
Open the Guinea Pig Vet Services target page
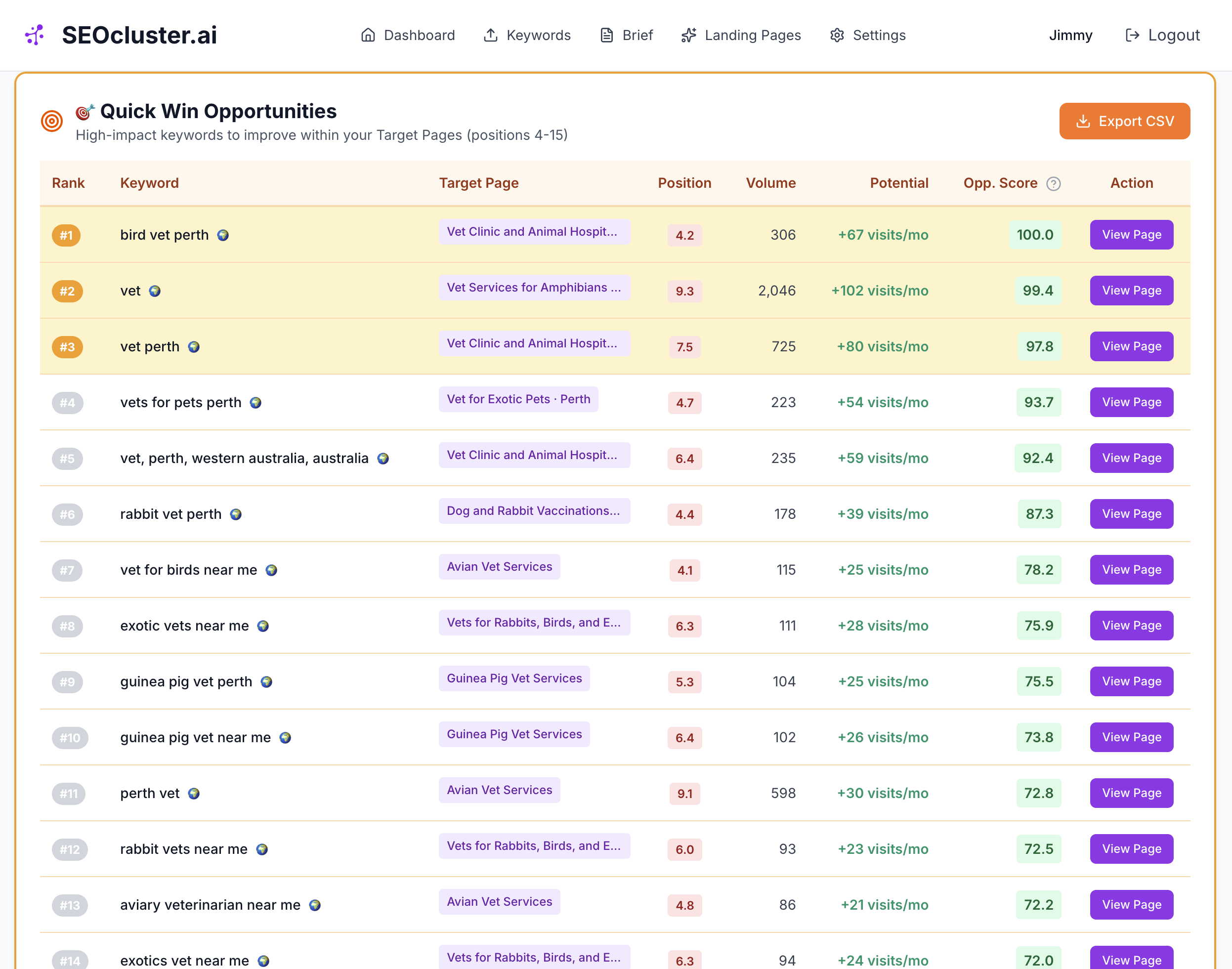[x=513, y=678]
